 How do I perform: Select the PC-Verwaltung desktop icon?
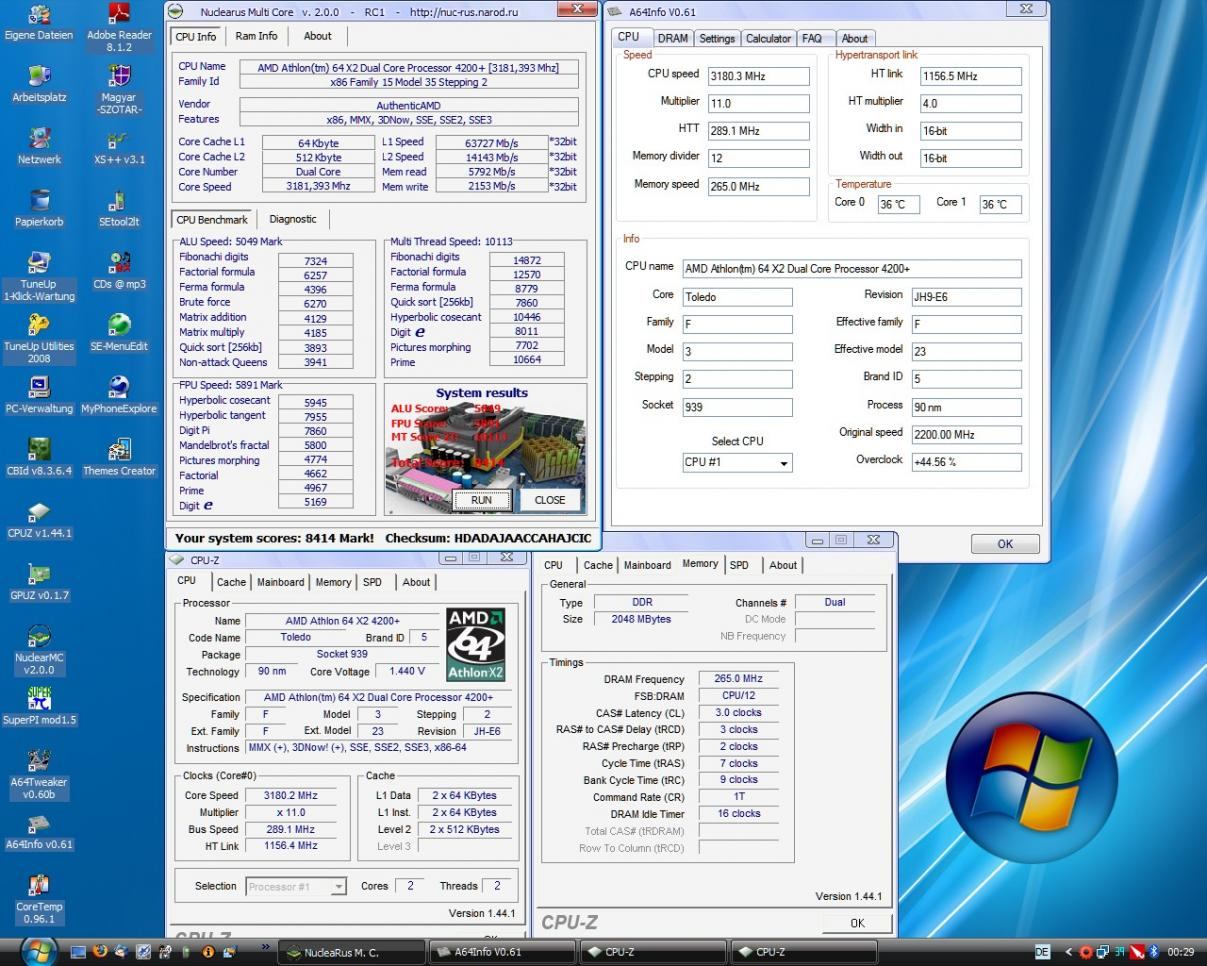[x=39, y=394]
